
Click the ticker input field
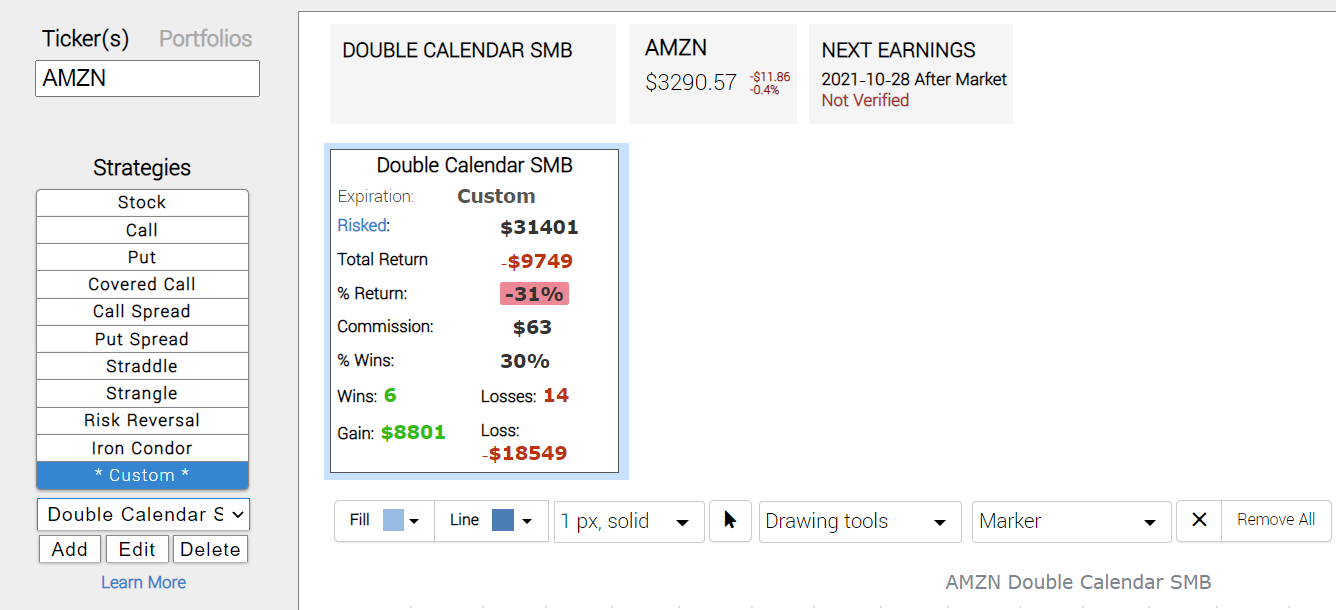click(147, 78)
